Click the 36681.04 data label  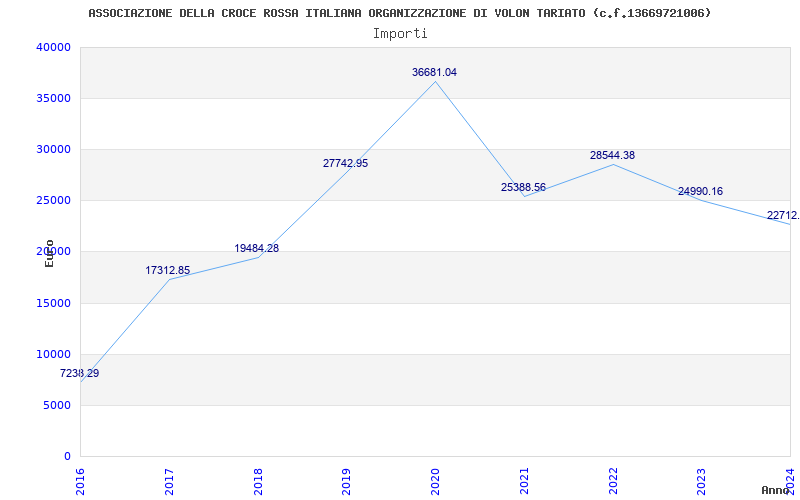click(x=434, y=72)
